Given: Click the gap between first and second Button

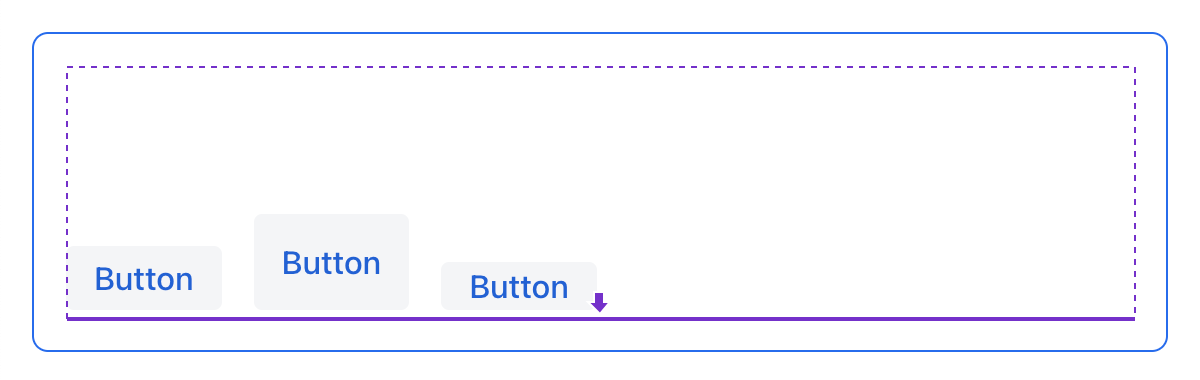Looking at the screenshot, I should click(238, 277).
